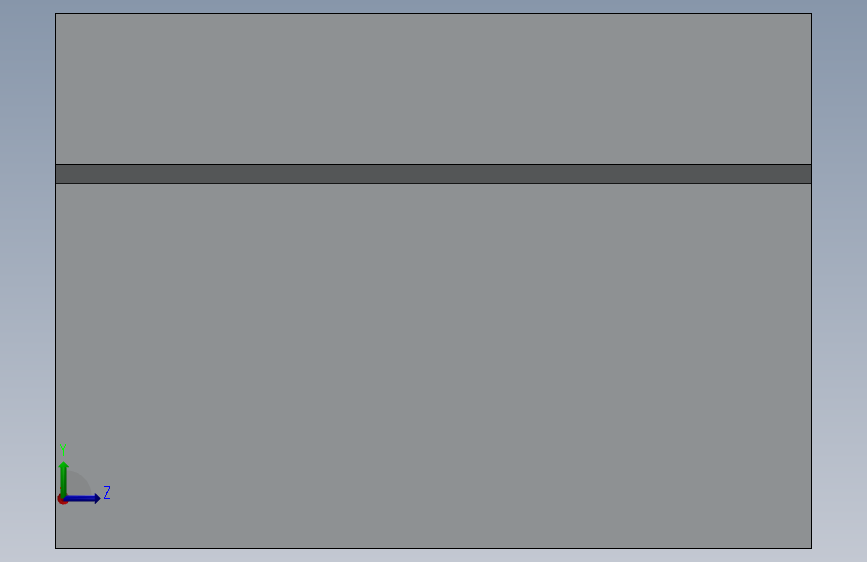The image size is (867, 562).
Task: Select the green Y axis arrow
Action: click(x=64, y=478)
